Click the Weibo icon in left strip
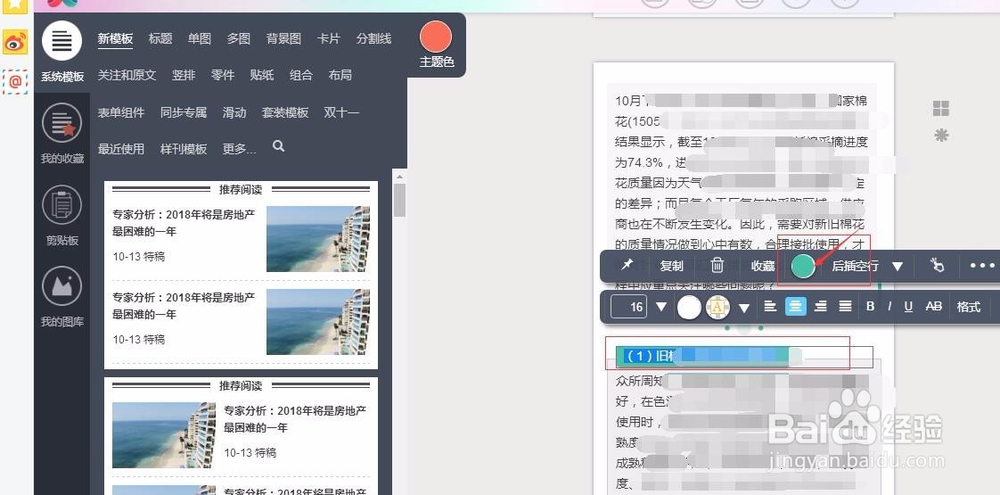1000x495 pixels. coord(15,43)
